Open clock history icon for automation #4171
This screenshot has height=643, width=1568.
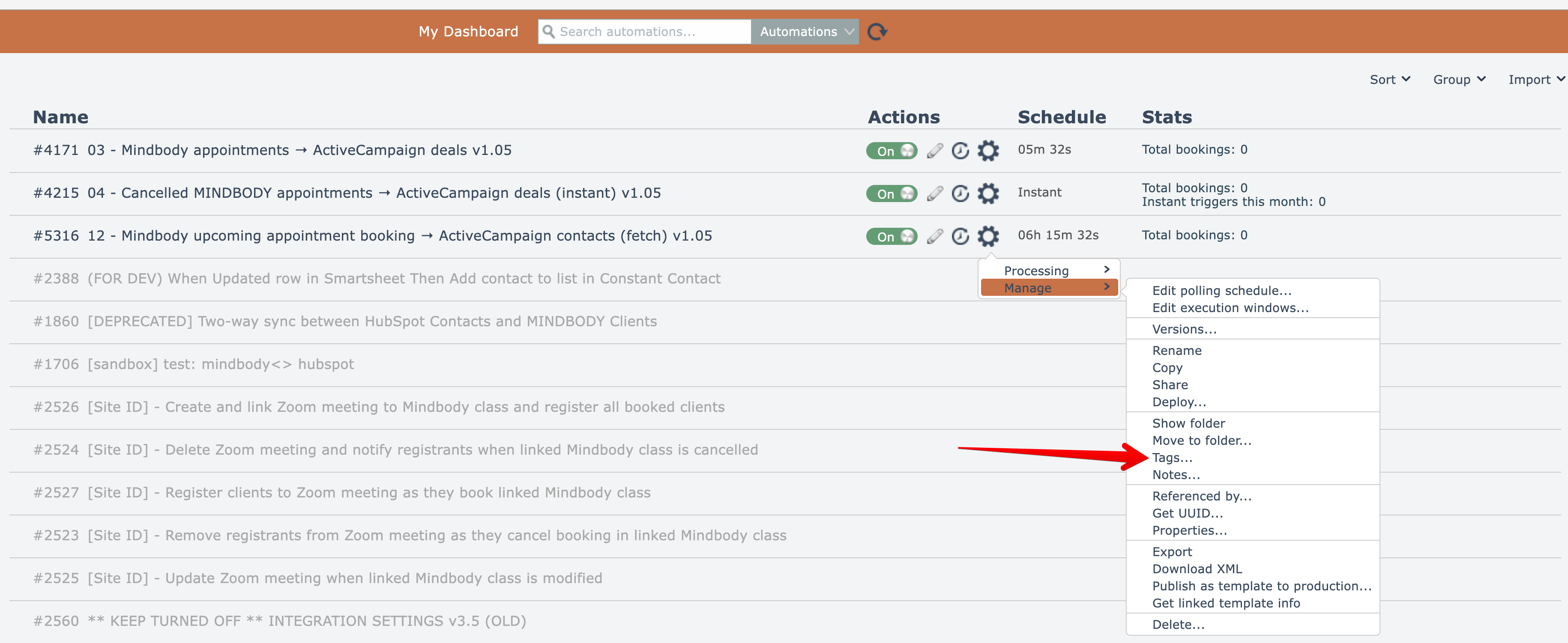[x=960, y=150]
